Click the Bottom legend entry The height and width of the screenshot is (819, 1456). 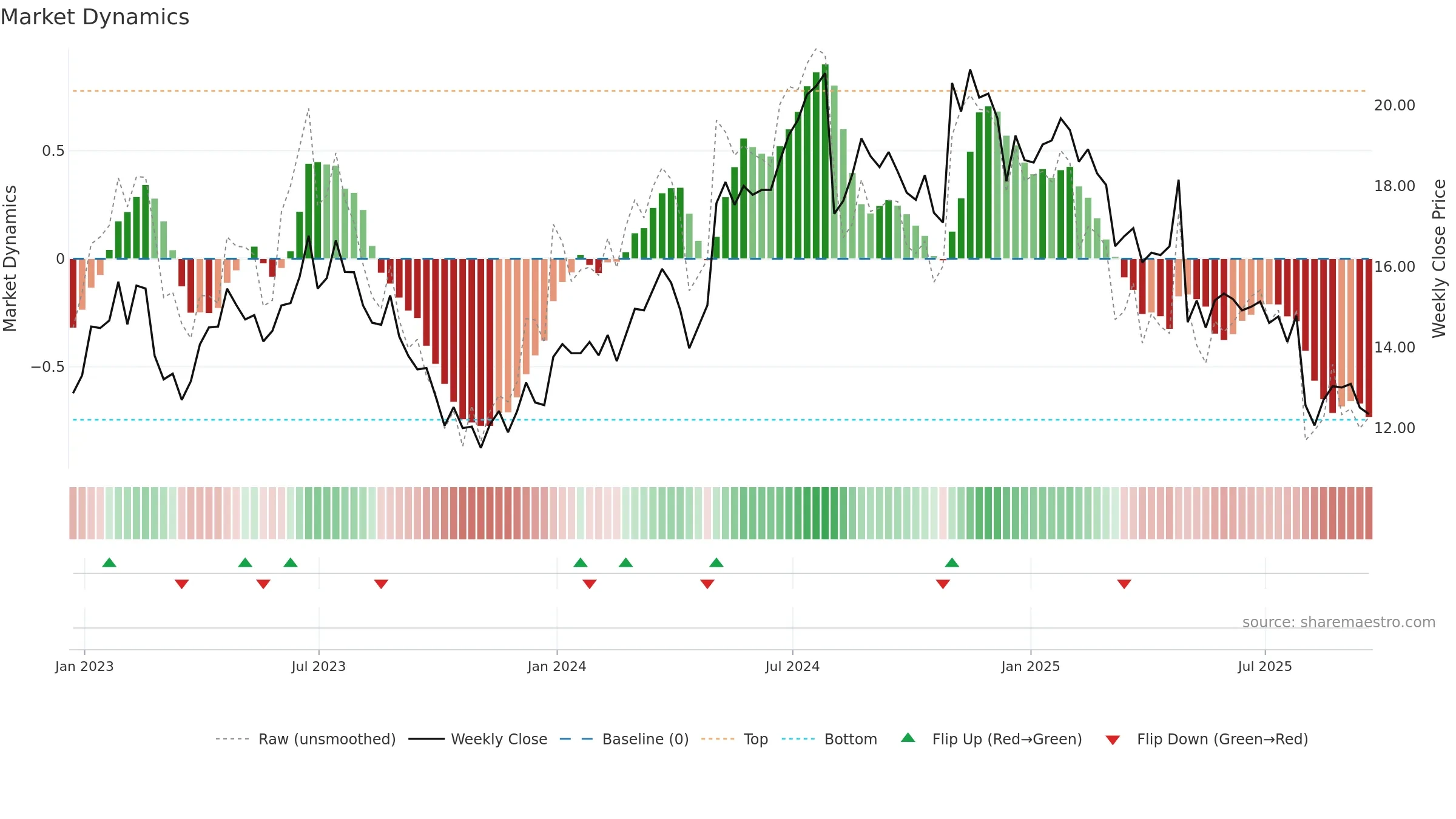829,739
